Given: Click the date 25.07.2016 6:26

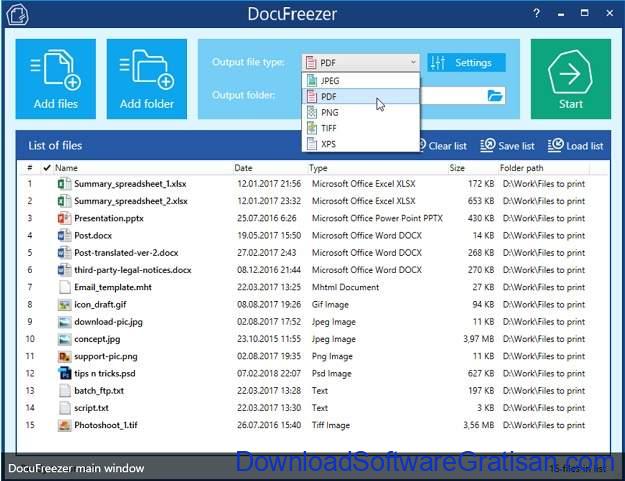Looking at the screenshot, I should (267, 218).
